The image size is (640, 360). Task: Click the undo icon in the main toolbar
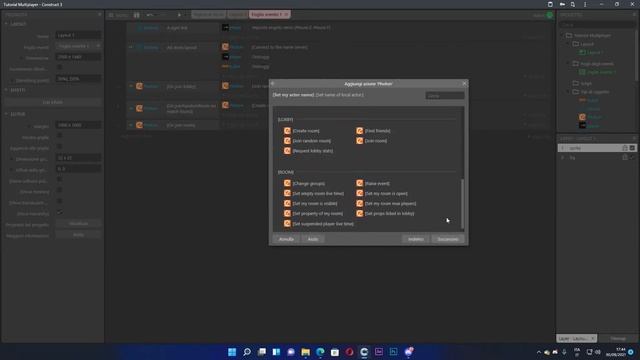(150, 15)
